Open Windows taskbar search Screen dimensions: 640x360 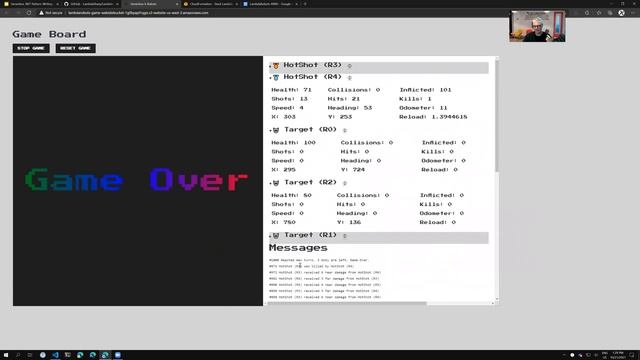pyautogui.click(x=18, y=355)
